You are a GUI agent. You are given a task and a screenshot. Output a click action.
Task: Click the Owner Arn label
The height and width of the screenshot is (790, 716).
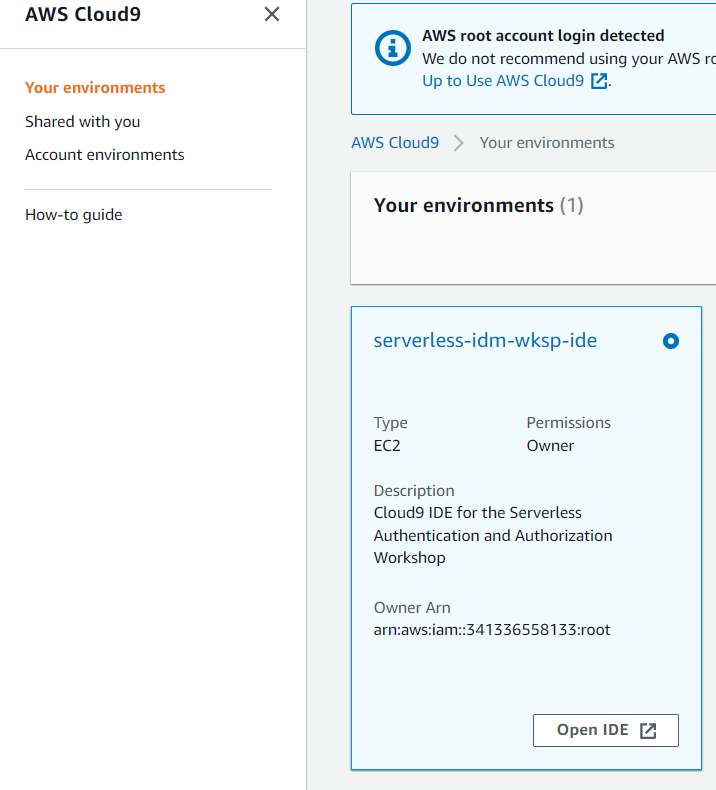click(x=412, y=608)
